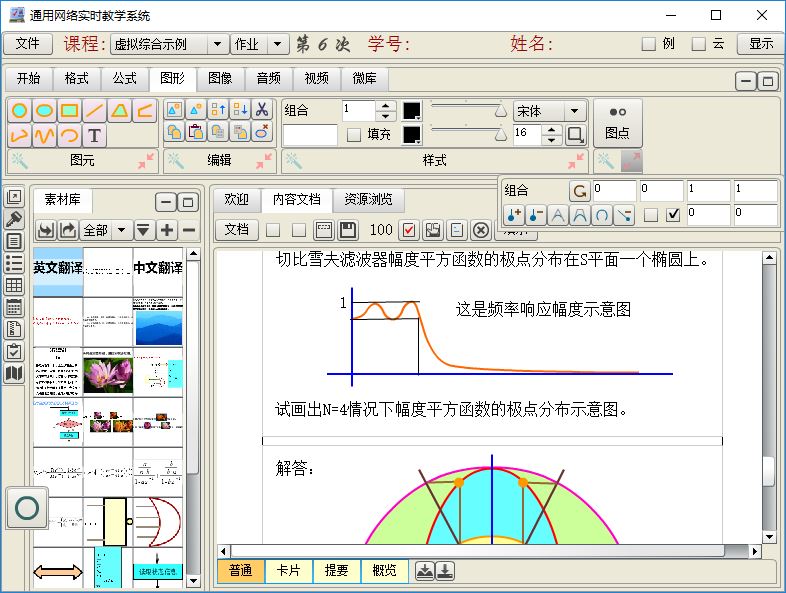Uncheck the checked box in 组合 panel

pyautogui.click(x=673, y=215)
